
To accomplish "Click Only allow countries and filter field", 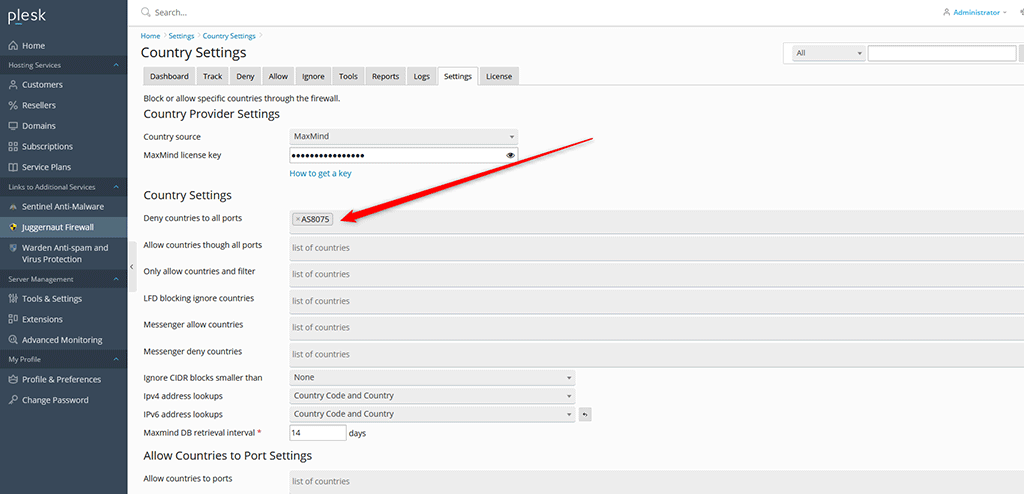I will pos(656,274).
